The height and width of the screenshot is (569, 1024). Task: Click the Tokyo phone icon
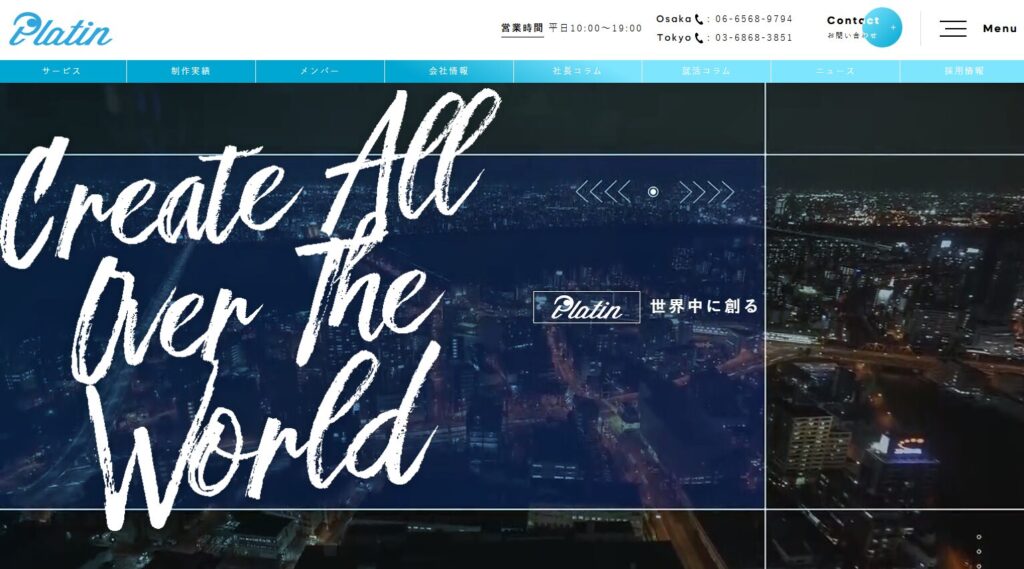pos(699,38)
